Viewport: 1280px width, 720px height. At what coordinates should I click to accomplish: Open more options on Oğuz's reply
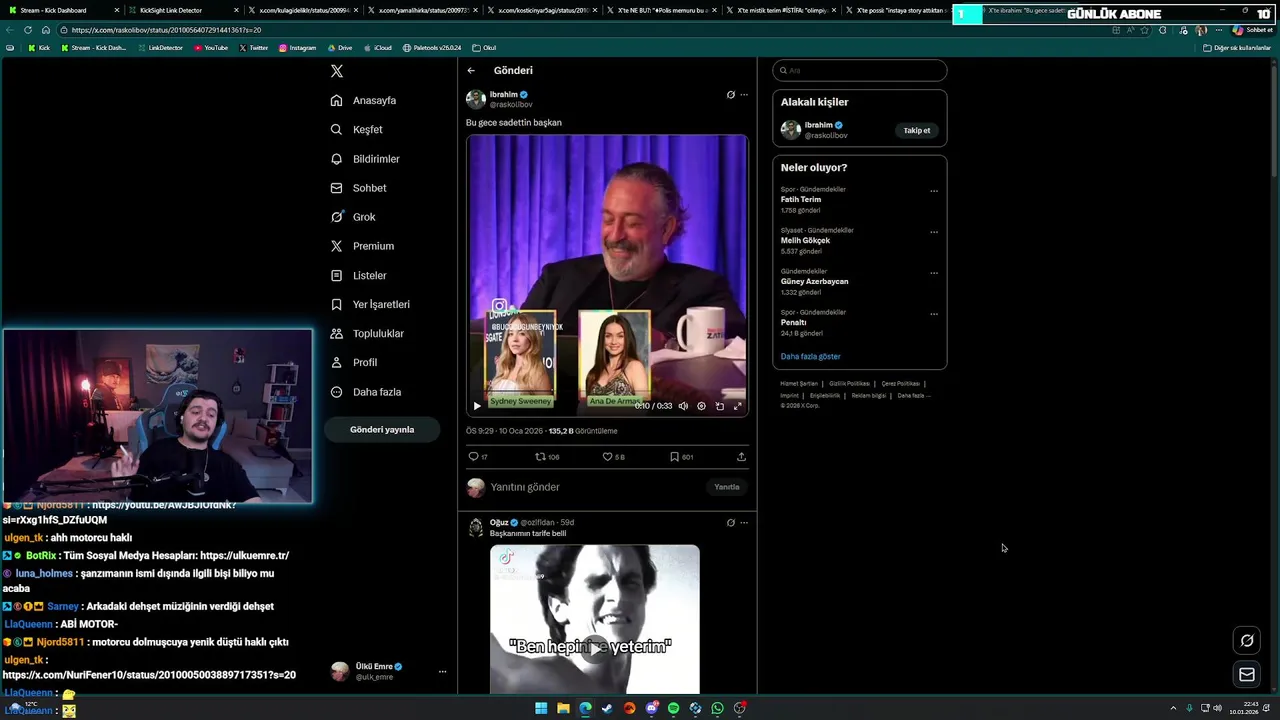point(743,523)
